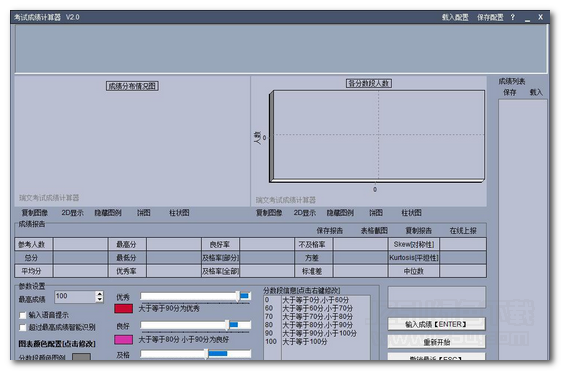Switch 成绩分布情况图 to 饼图
561x371 pixels.
(x=143, y=213)
